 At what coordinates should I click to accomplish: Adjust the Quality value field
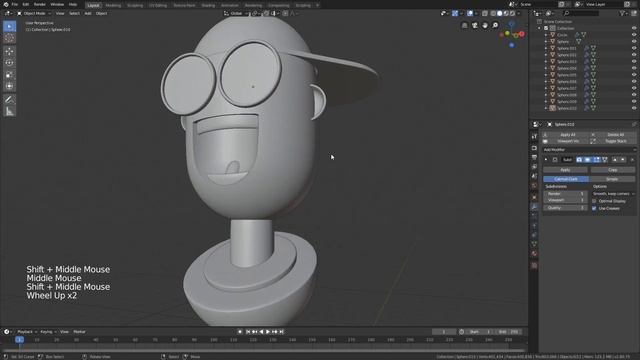pyautogui.click(x=565, y=208)
